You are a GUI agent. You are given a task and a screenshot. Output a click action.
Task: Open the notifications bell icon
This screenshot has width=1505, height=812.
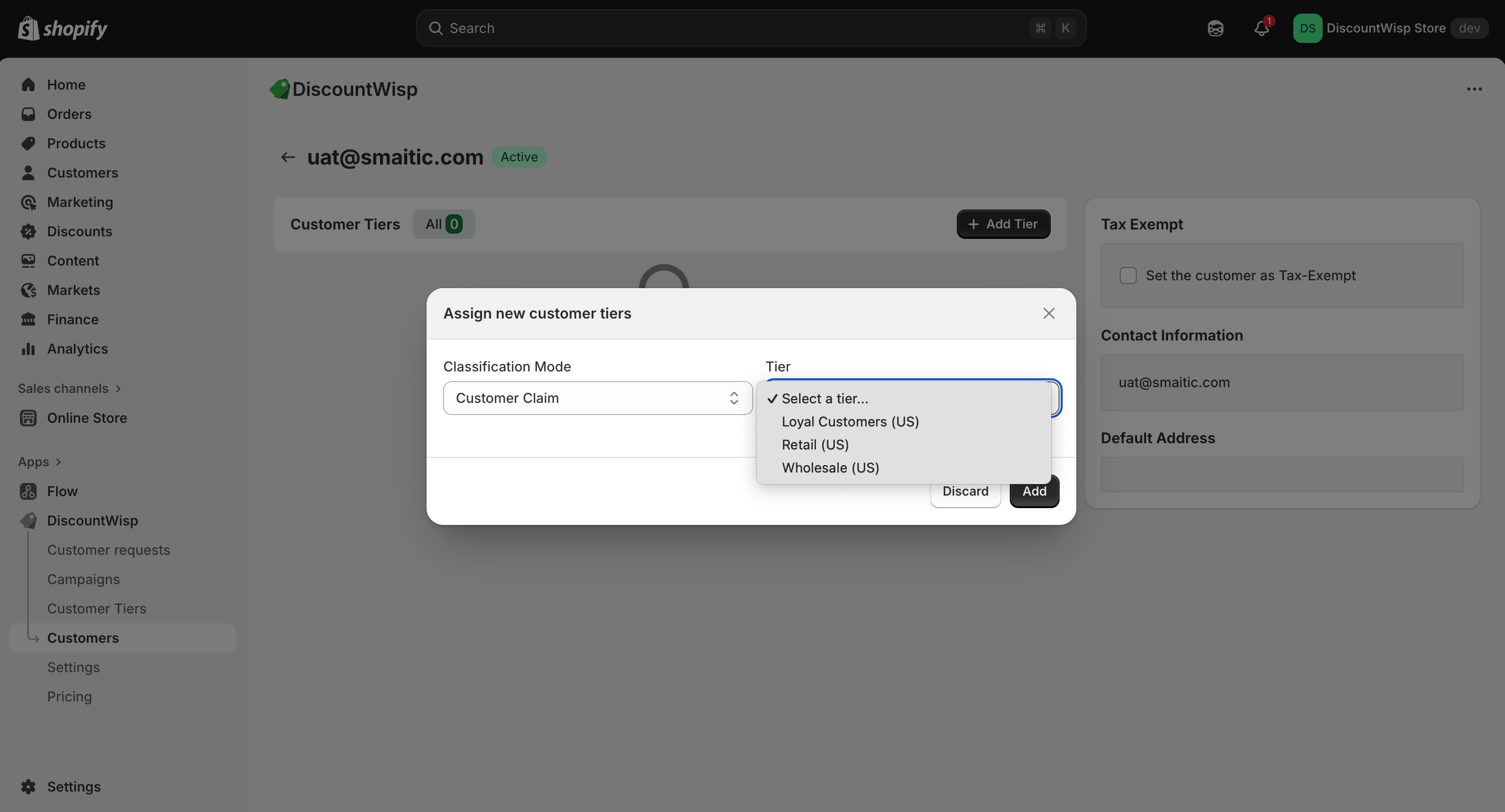click(x=1261, y=28)
